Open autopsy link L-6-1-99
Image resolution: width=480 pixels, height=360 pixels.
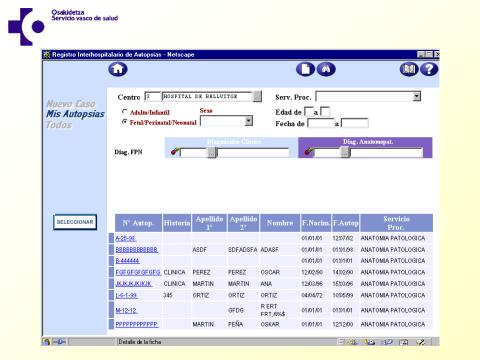point(126,295)
